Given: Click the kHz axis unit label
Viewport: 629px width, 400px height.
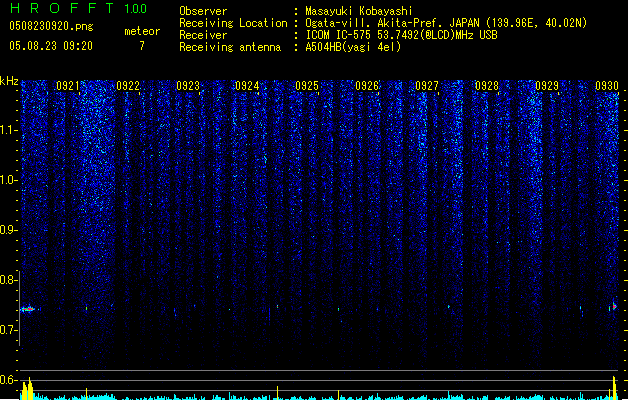Looking at the screenshot, I should 9,81.
